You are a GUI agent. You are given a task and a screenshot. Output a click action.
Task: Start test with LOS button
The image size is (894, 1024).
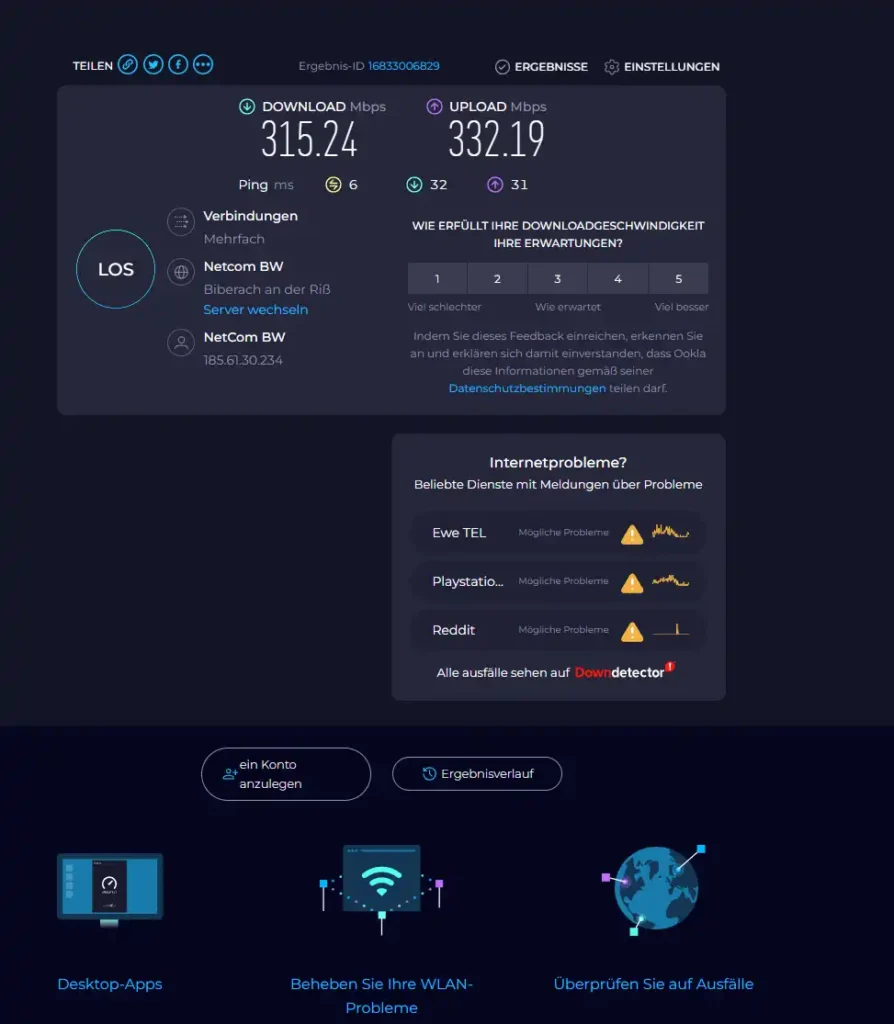pos(116,269)
